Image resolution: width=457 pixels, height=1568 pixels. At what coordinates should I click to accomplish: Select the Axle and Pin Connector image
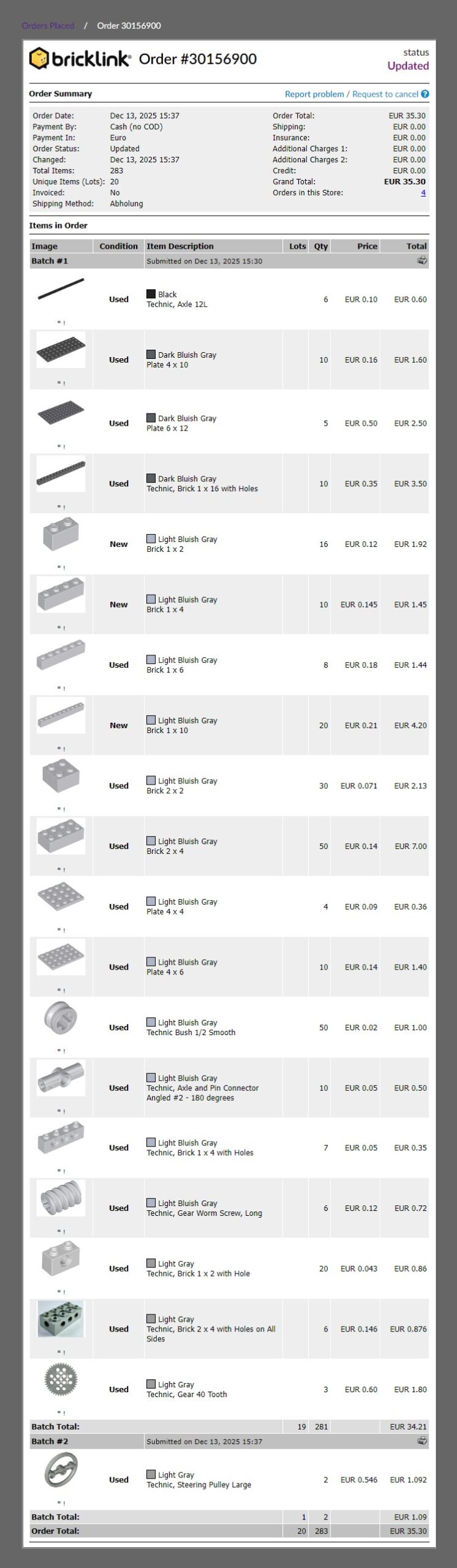tap(61, 1077)
